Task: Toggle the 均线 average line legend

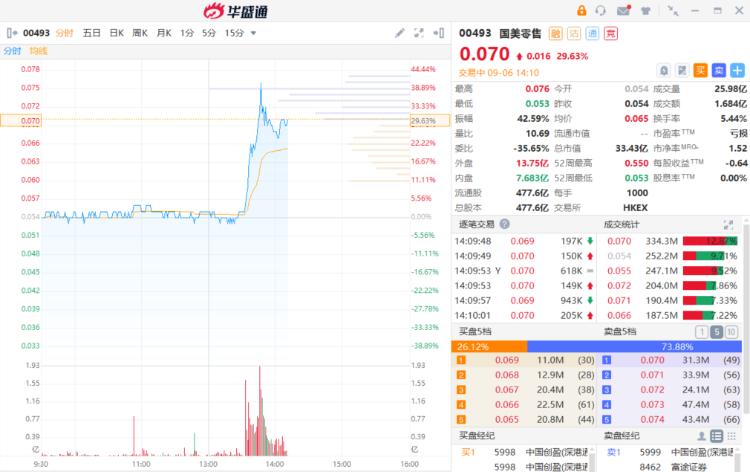Action: click(38, 51)
